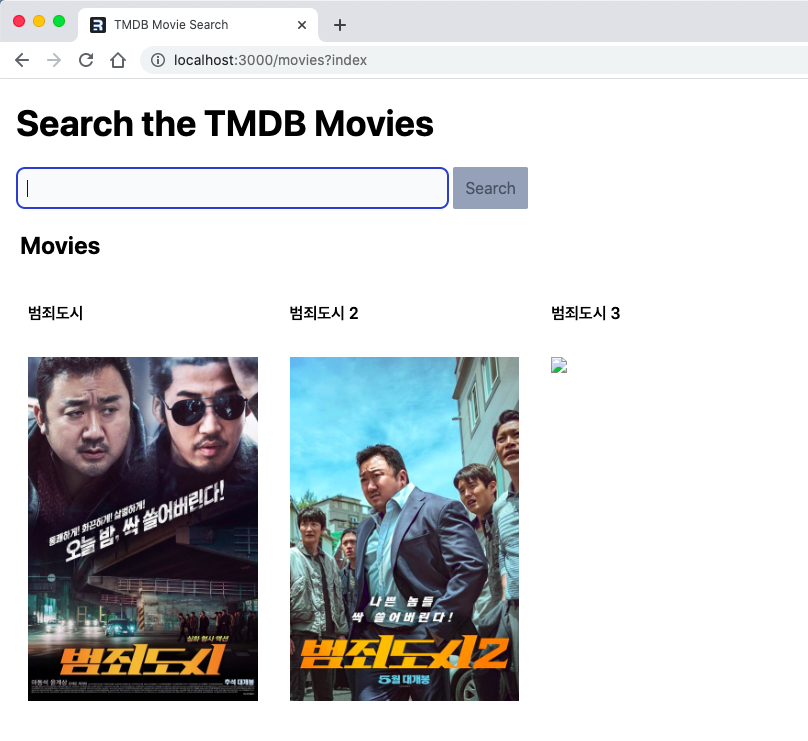Click the green fullscreen window button
The image size is (808, 741).
coord(59,21)
